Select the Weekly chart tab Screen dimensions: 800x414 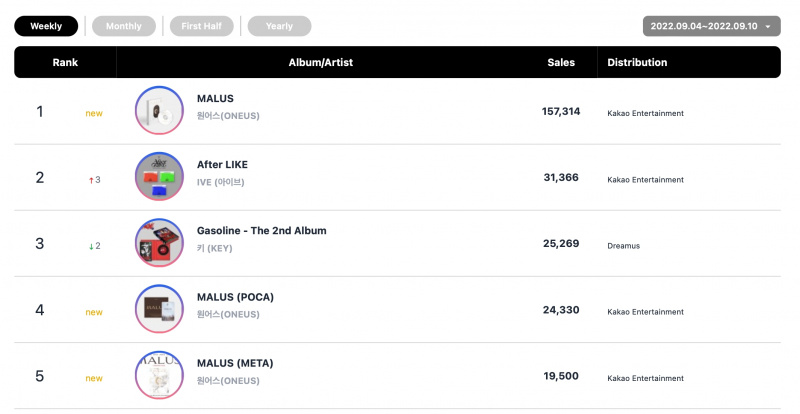46,26
